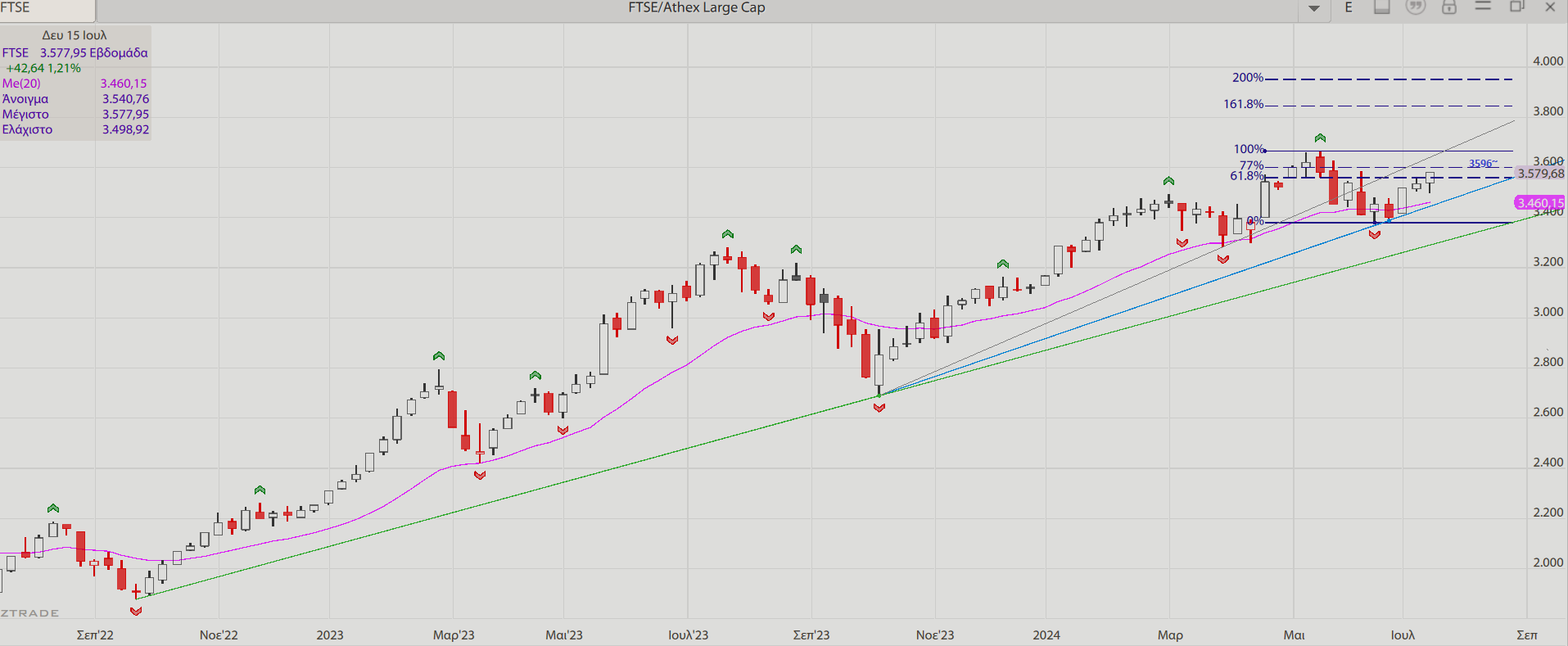
Task: Click the 4.000 price axis label
Action: pyautogui.click(x=1548, y=61)
